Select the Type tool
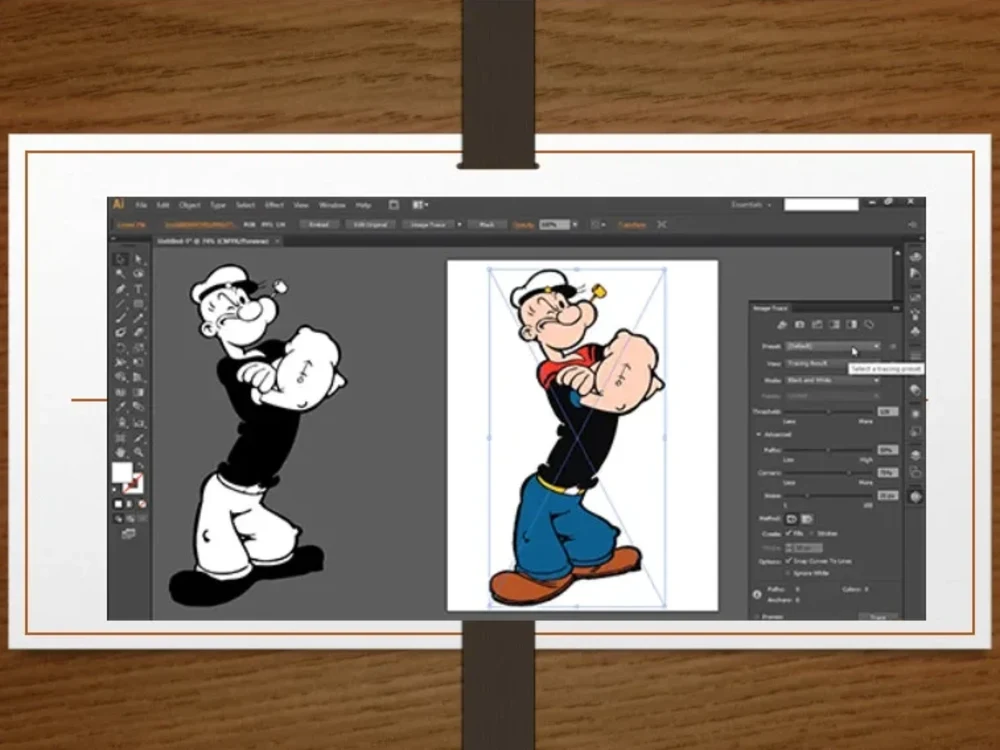The height and width of the screenshot is (750, 1000). pyautogui.click(x=136, y=287)
